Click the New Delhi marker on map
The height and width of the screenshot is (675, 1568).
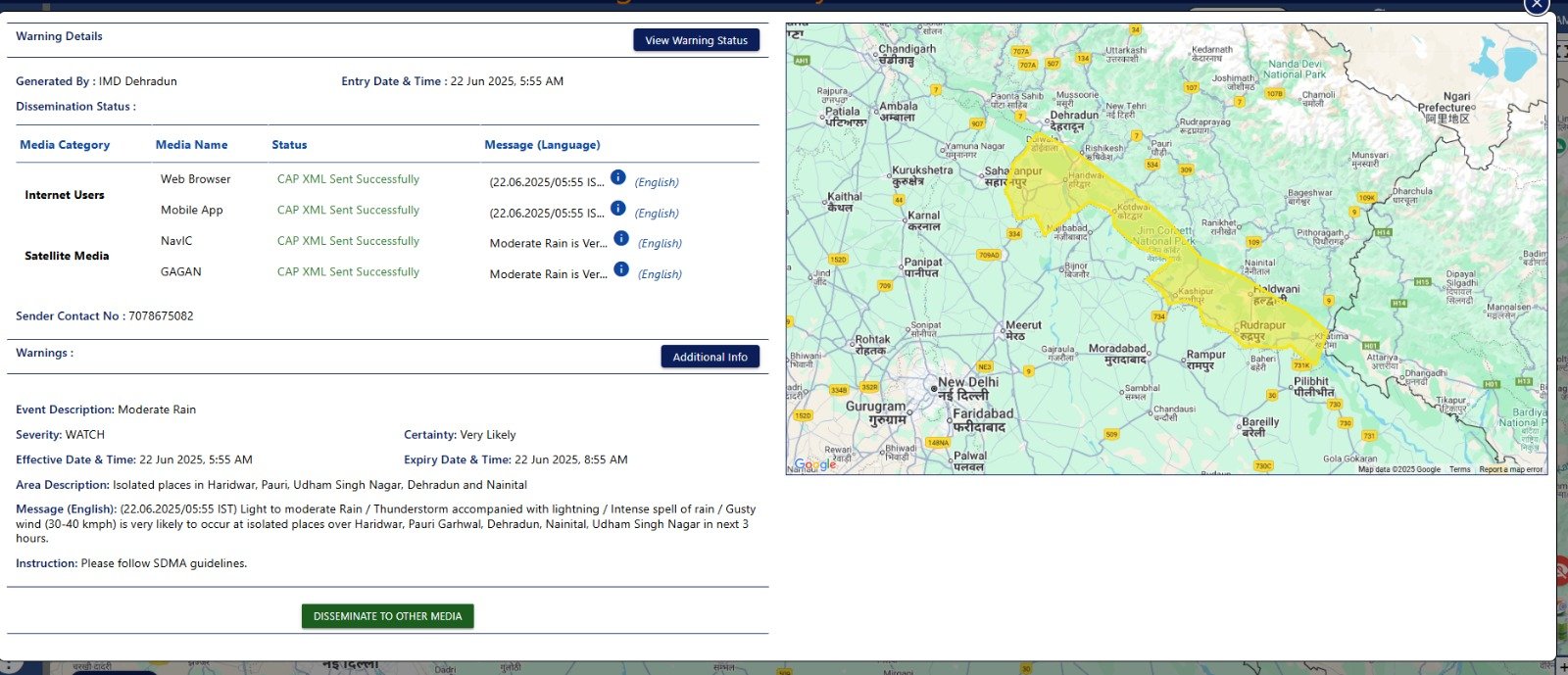click(934, 389)
